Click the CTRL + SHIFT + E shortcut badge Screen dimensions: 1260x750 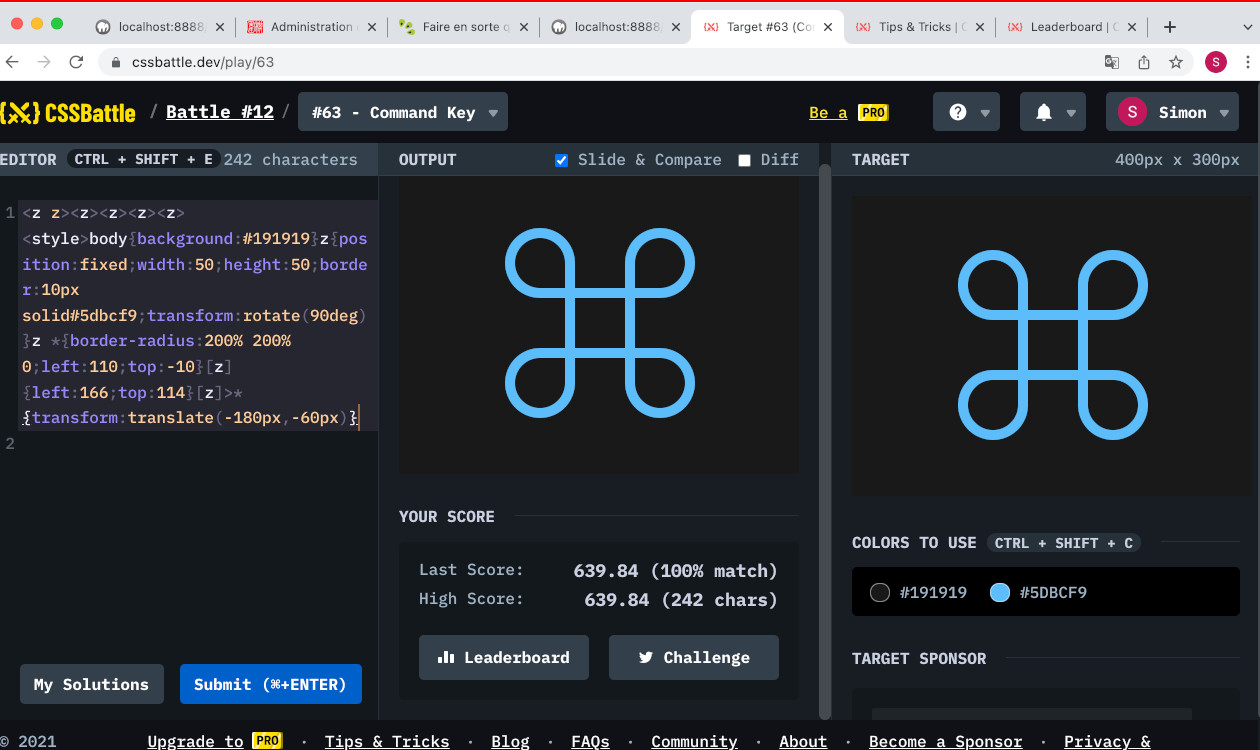[x=143, y=159]
